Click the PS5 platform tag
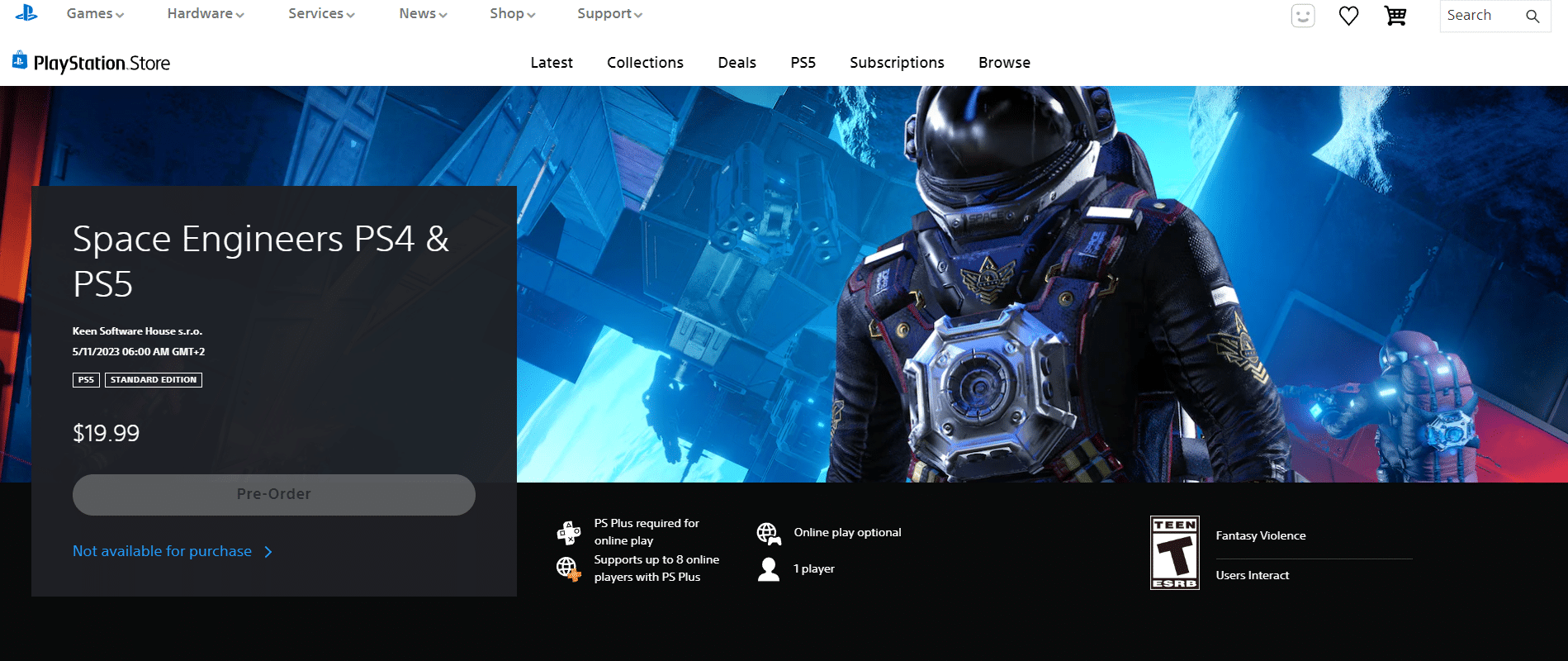Image resolution: width=1568 pixels, height=661 pixels. coord(86,380)
